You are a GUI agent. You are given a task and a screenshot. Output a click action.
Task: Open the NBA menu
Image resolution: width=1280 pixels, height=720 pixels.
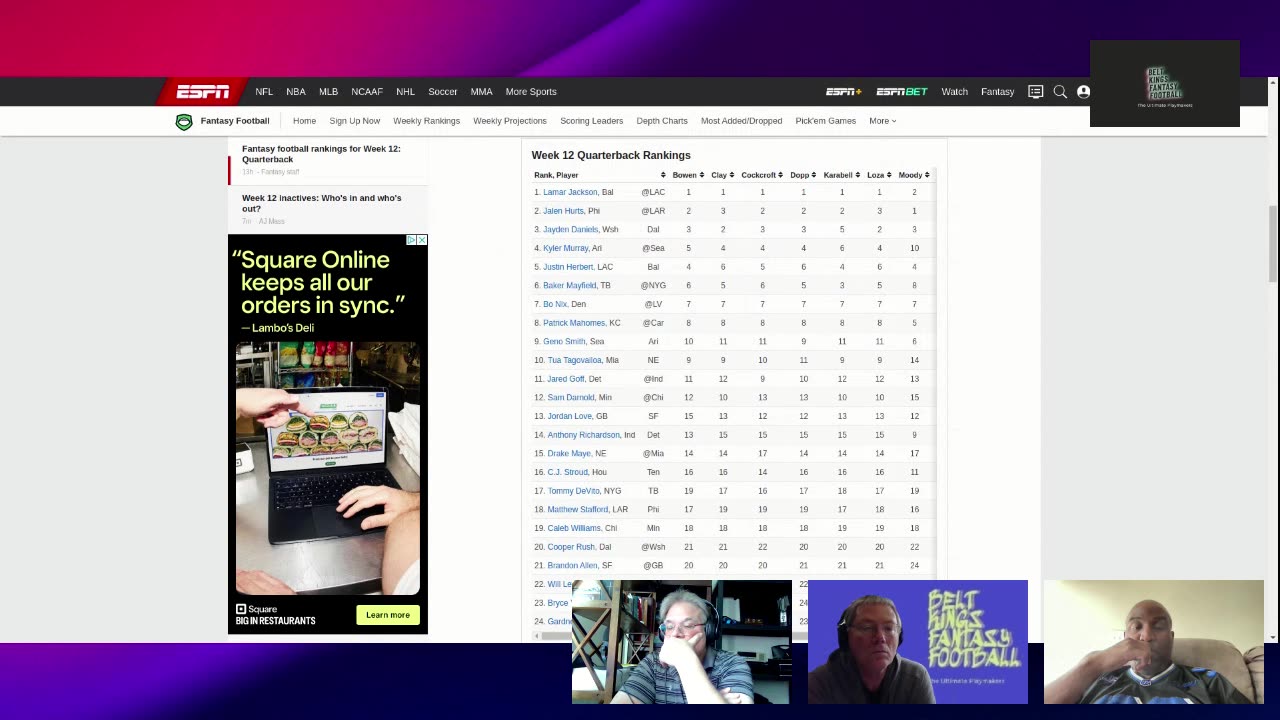296,92
